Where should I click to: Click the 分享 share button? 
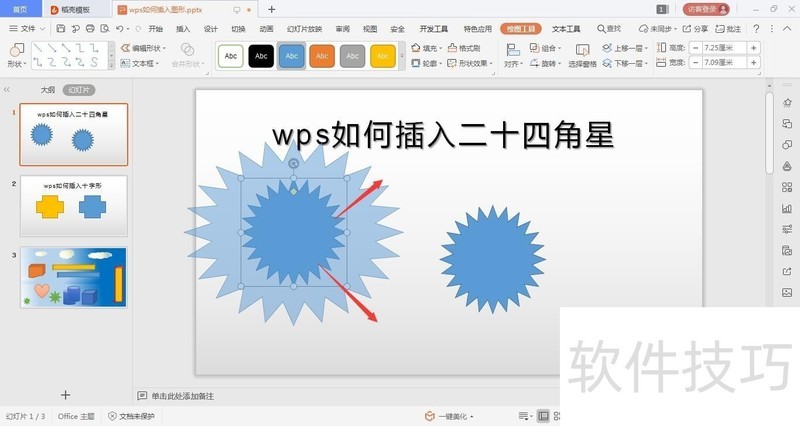(695, 29)
